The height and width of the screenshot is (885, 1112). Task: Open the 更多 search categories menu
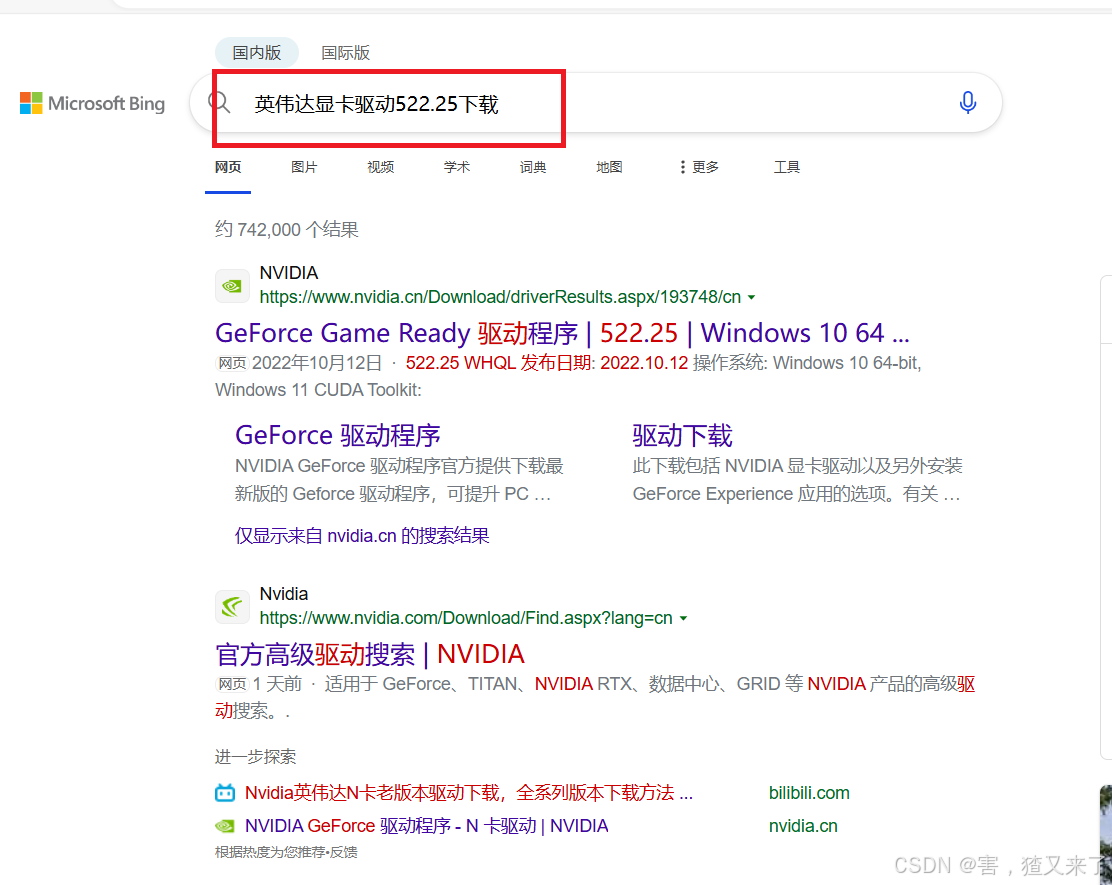tap(699, 167)
